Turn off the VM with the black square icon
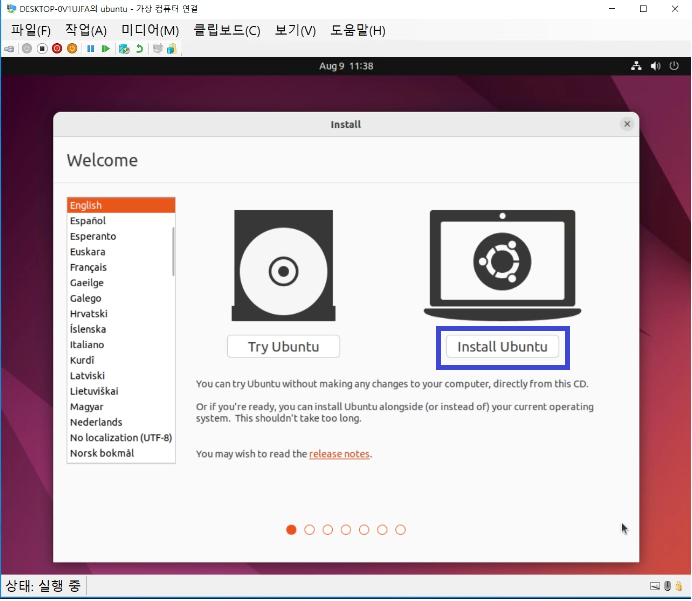Image resolution: width=692 pixels, height=601 pixels. (x=42, y=49)
